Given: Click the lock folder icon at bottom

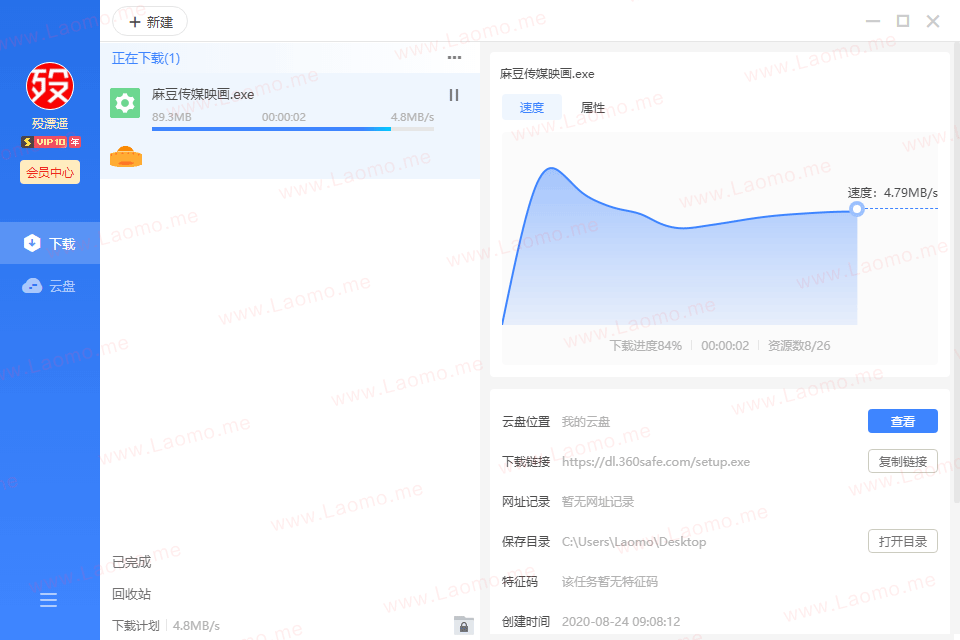Looking at the screenshot, I should click(463, 625).
